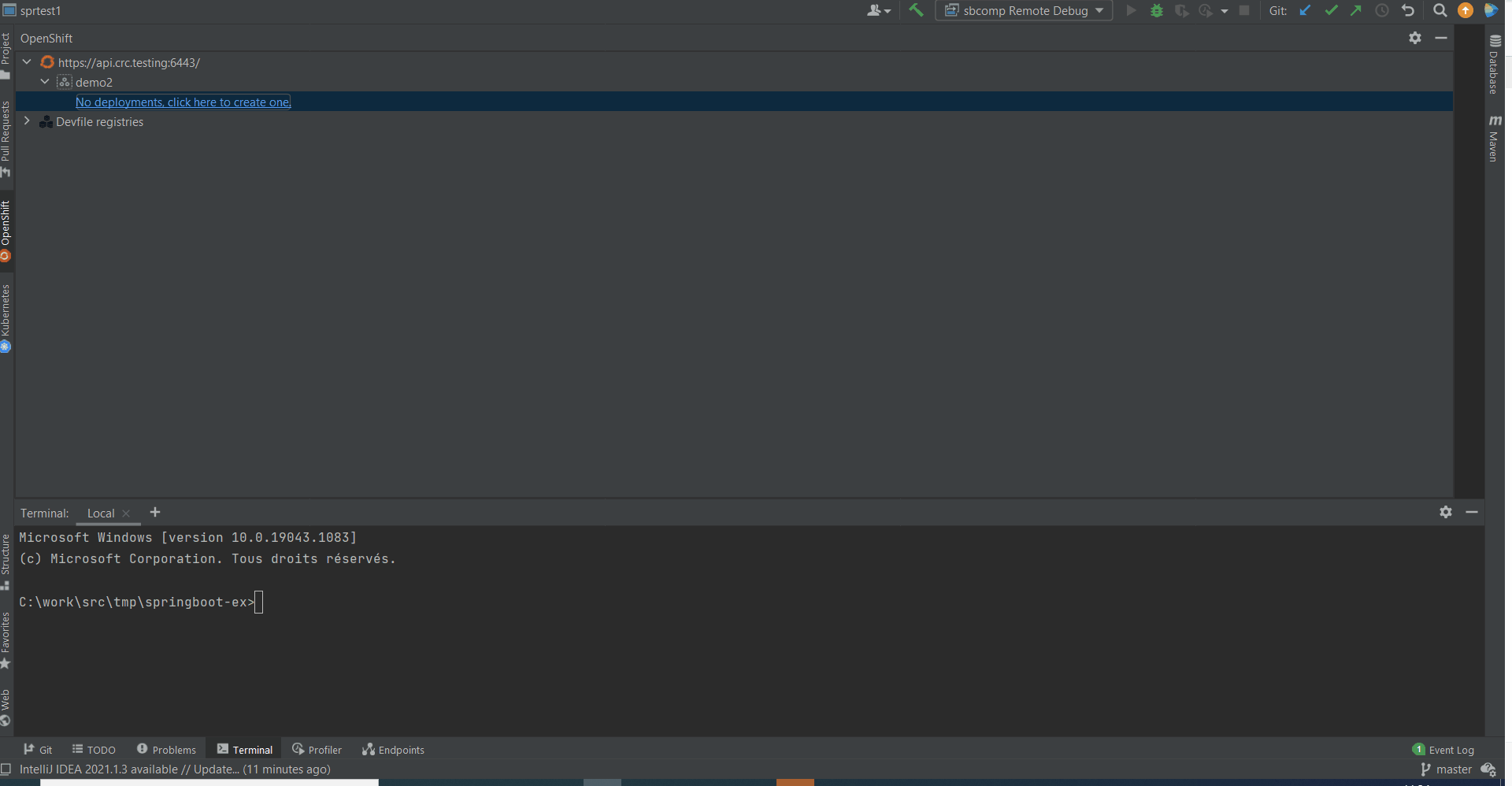Image resolution: width=1512 pixels, height=786 pixels.
Task: Open the JetBrains Space icon
Action: click(x=1491, y=10)
